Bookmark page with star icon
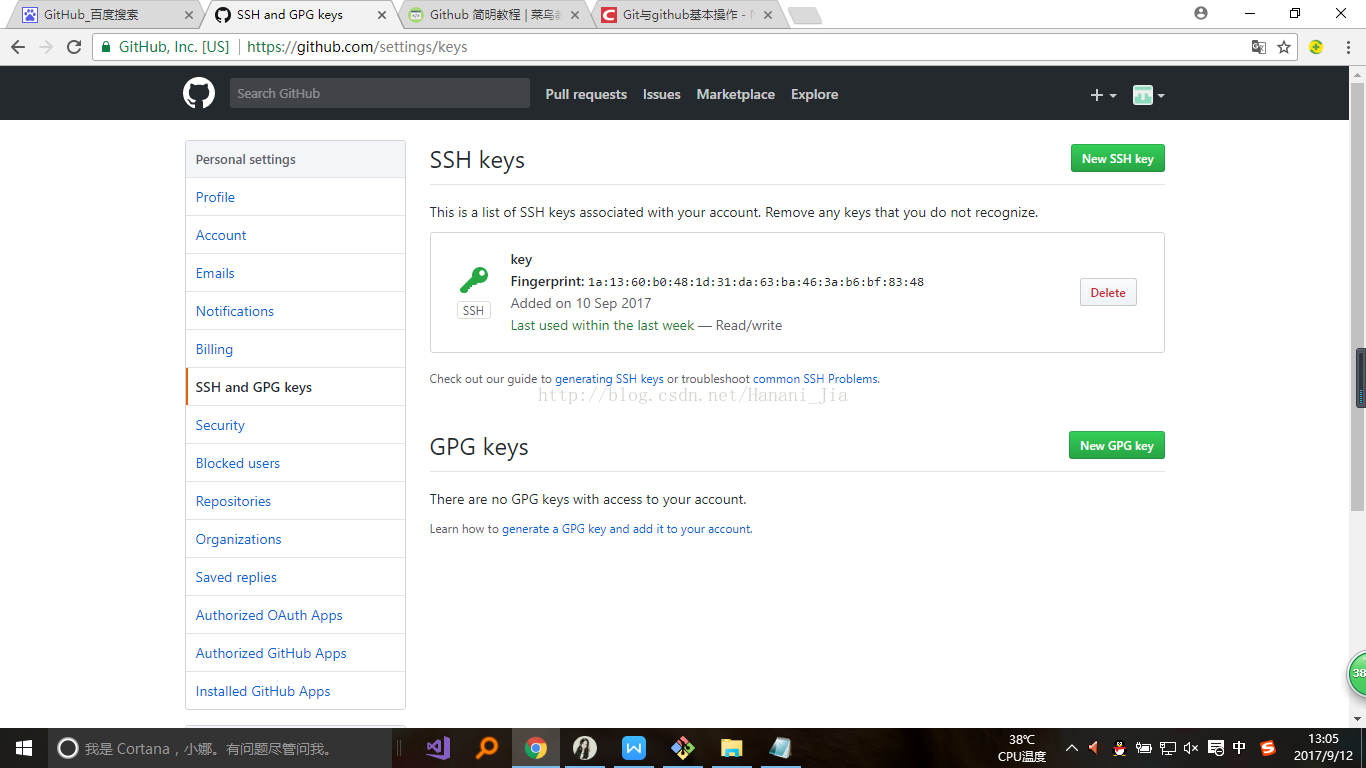This screenshot has height=768, width=1366. 1284,47
